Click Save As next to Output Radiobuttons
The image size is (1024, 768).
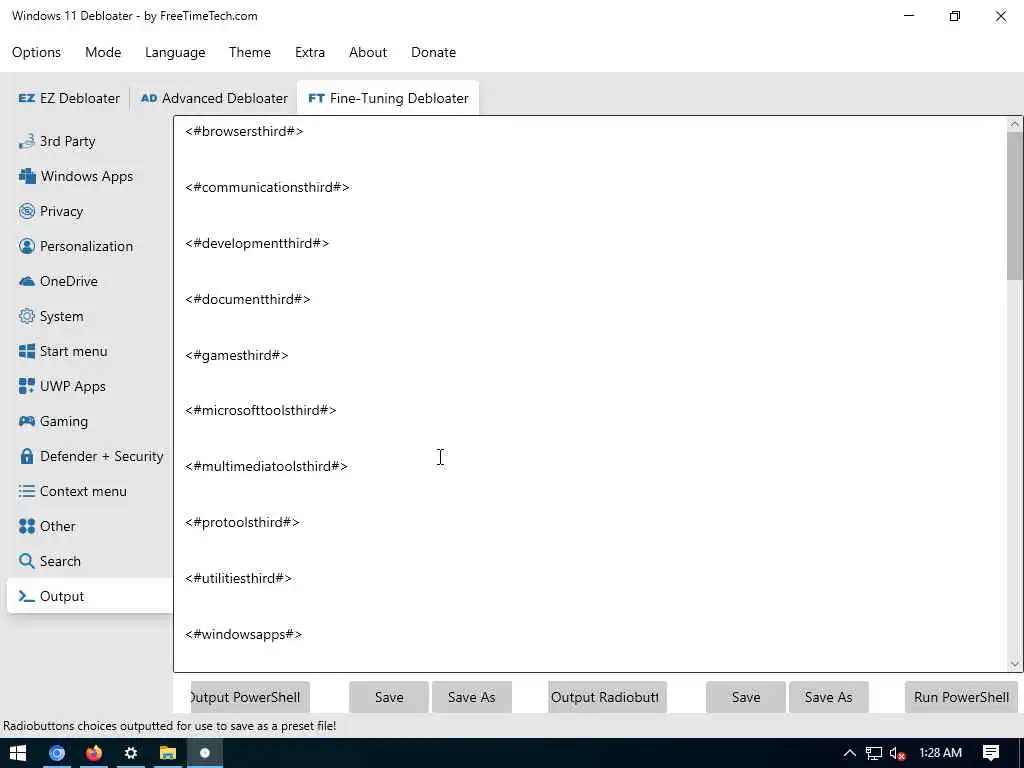828,697
